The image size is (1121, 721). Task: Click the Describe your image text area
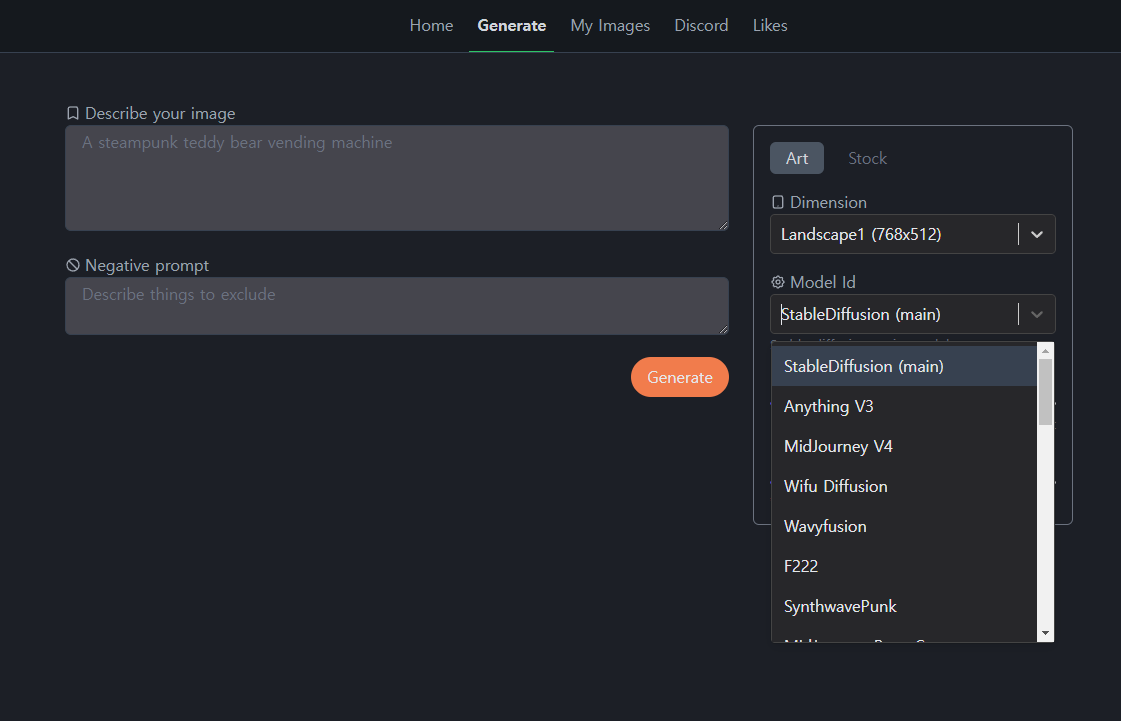click(397, 178)
